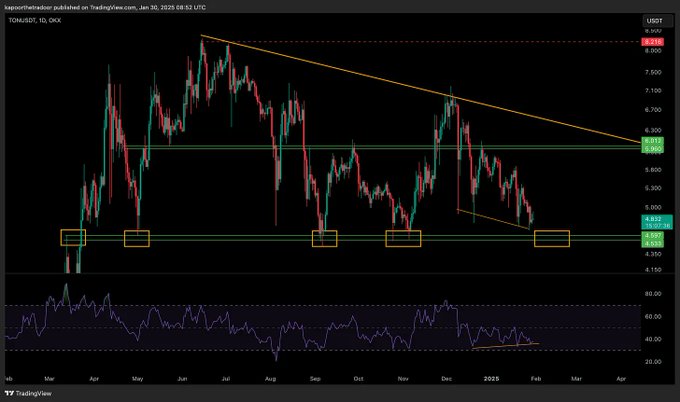
Task: Click the Jul label on the time axis
Action: click(x=227, y=380)
